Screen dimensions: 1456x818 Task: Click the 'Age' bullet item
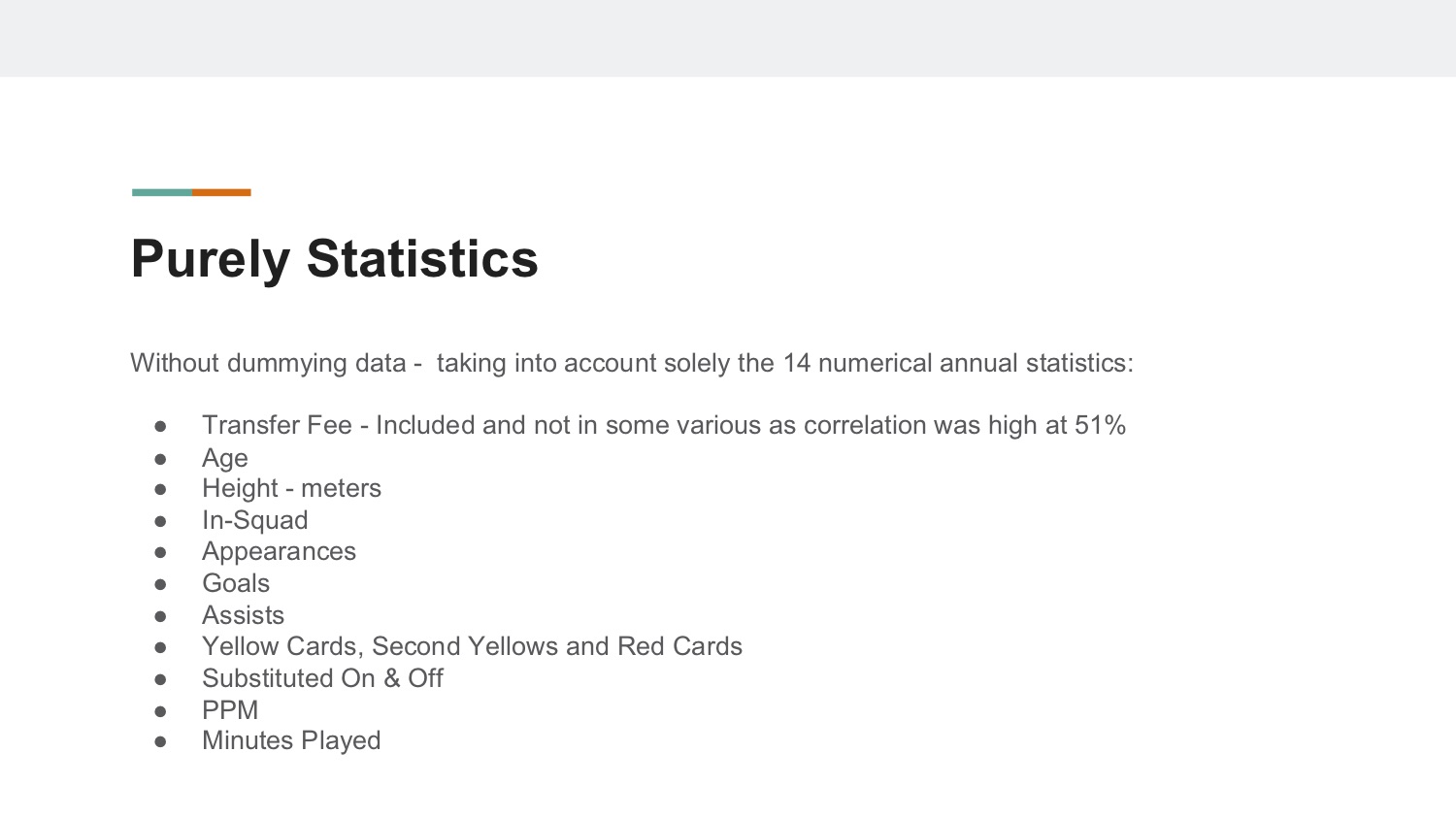click(x=225, y=458)
